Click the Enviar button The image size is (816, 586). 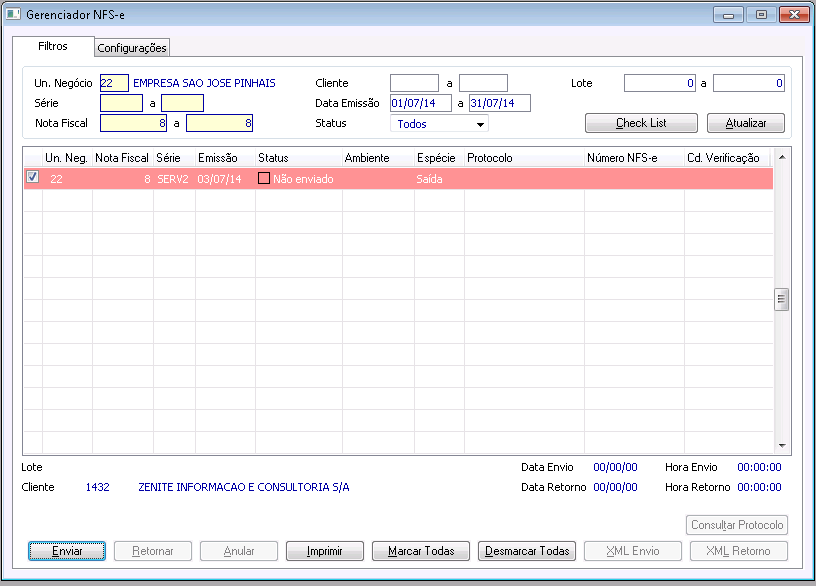point(67,551)
